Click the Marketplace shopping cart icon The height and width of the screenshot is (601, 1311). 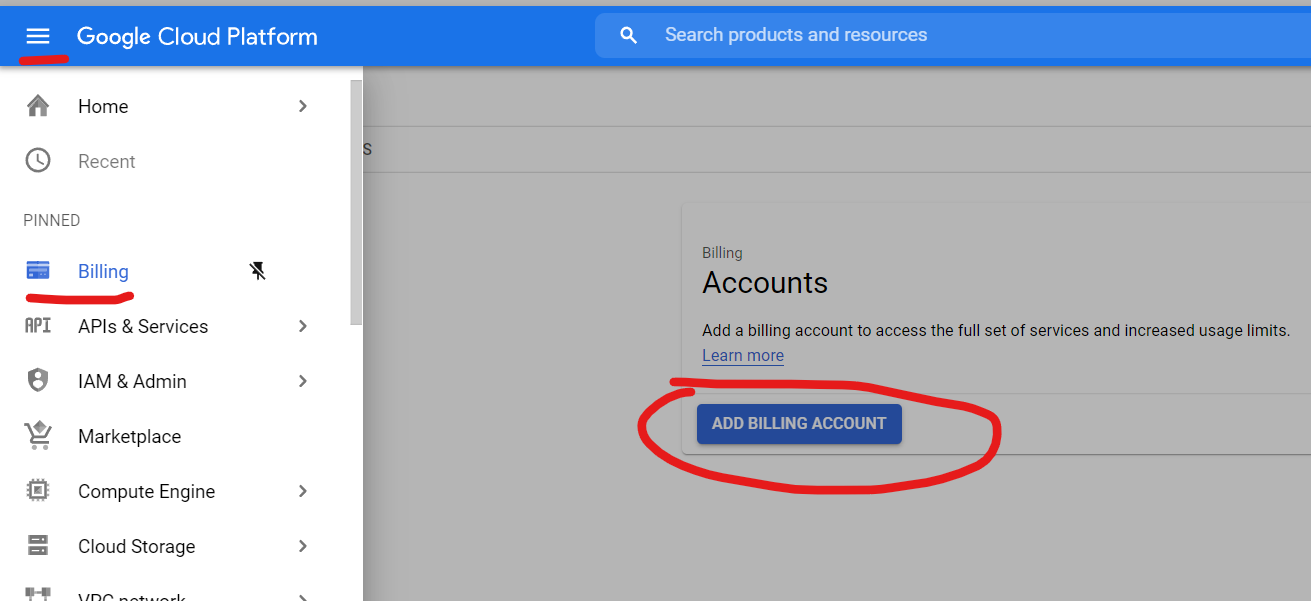tap(38, 436)
